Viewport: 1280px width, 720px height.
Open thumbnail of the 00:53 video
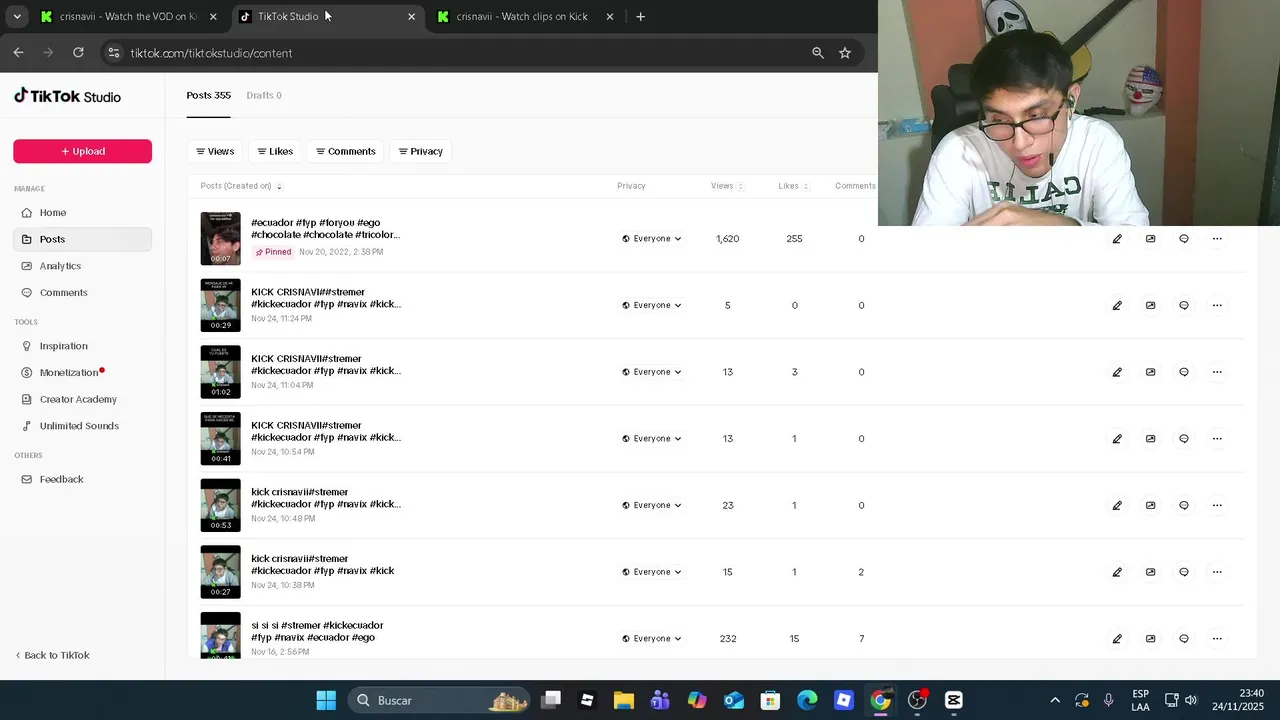point(220,505)
